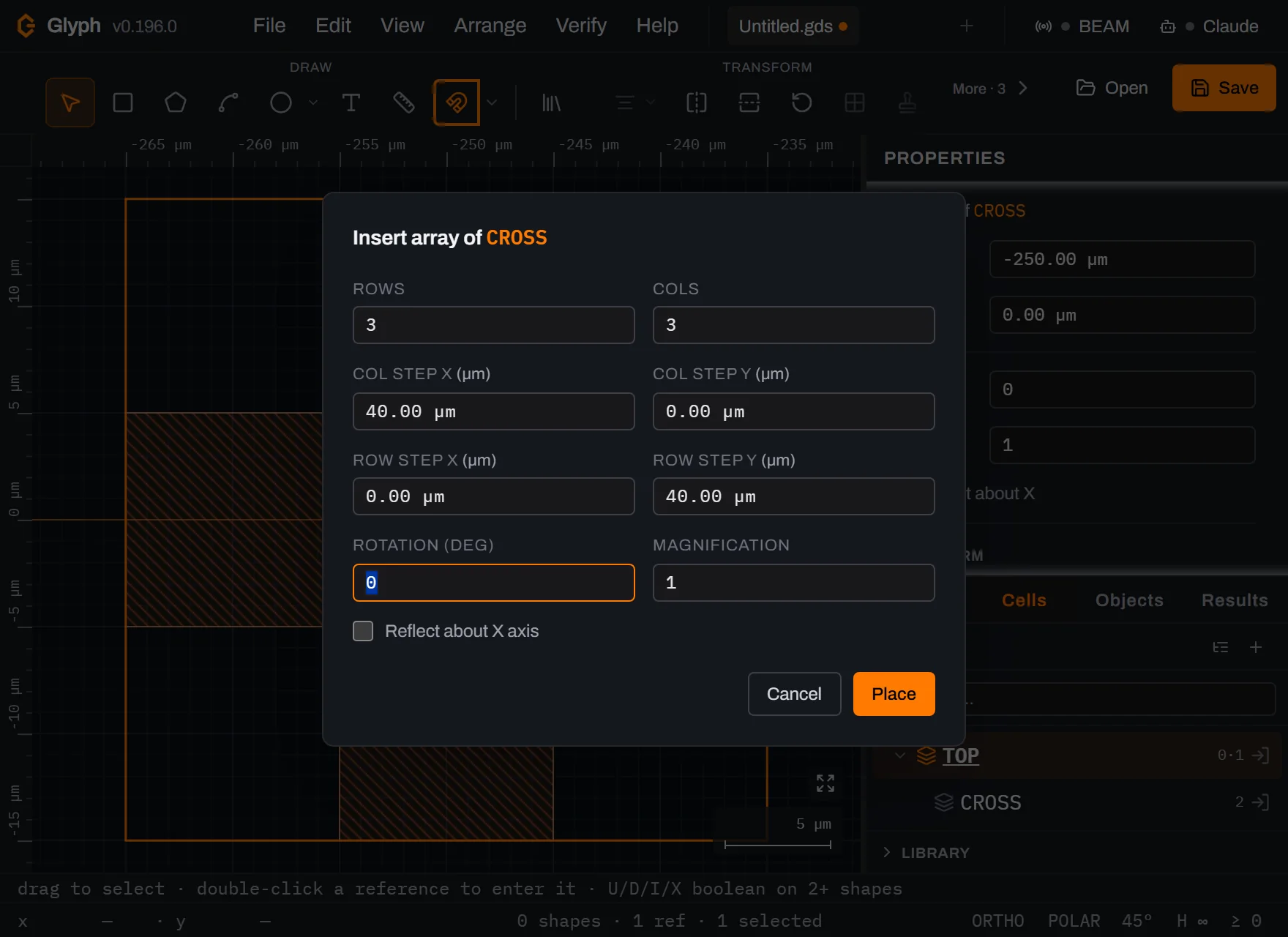Screen dimensions: 1288x937
Task: Toggle the 45° angle snap
Action: [1137, 921]
